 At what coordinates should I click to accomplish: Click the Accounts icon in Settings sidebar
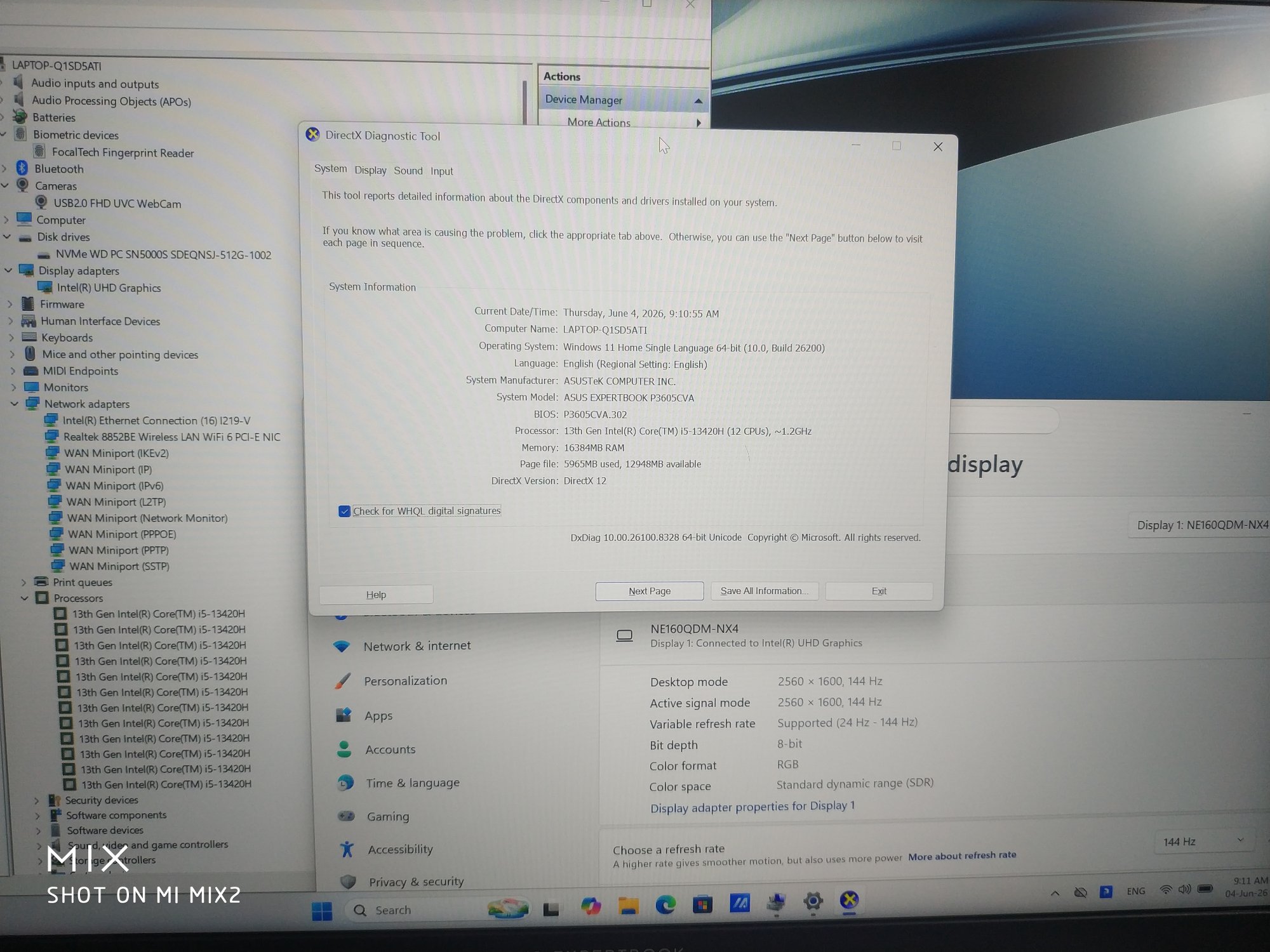point(344,750)
